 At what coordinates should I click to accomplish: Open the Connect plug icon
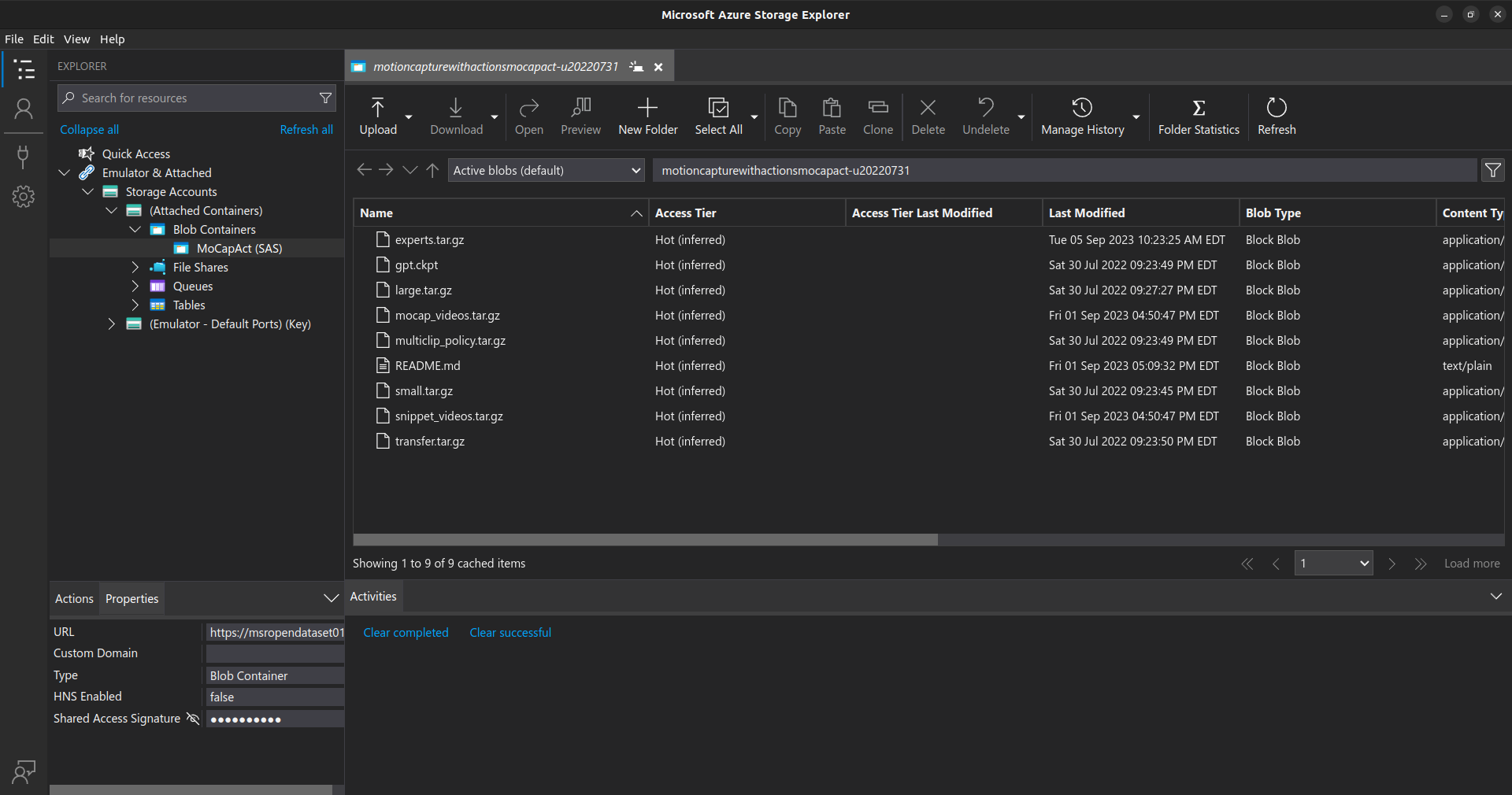[24, 157]
